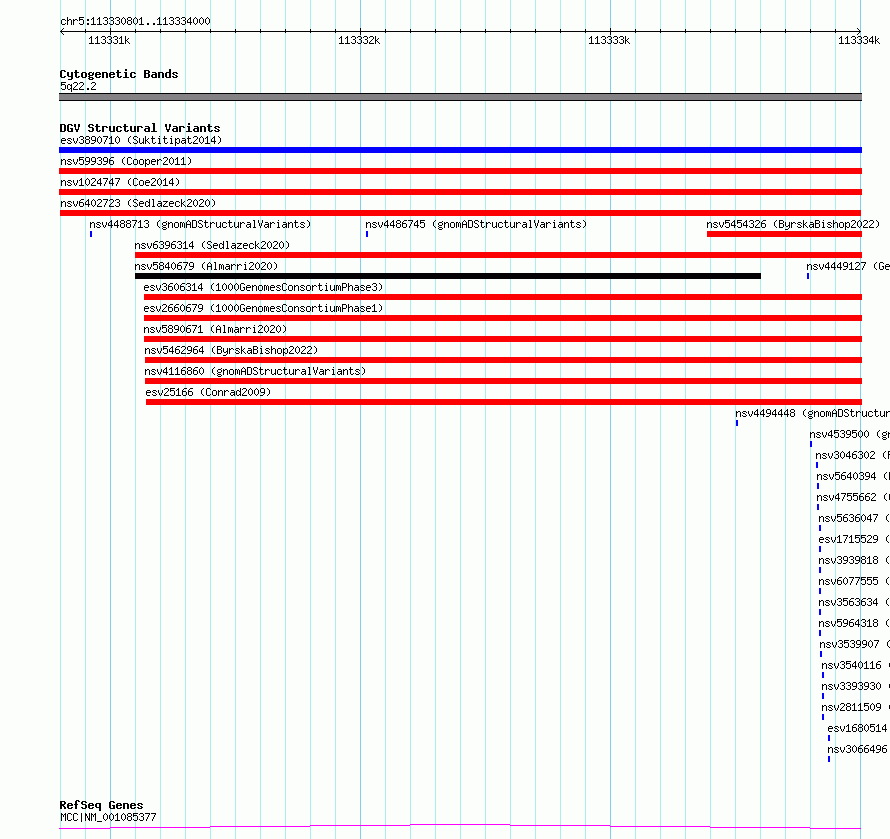The image size is (890, 839).
Task: Select the blue esv3890710 variant bar
Action: point(460,150)
